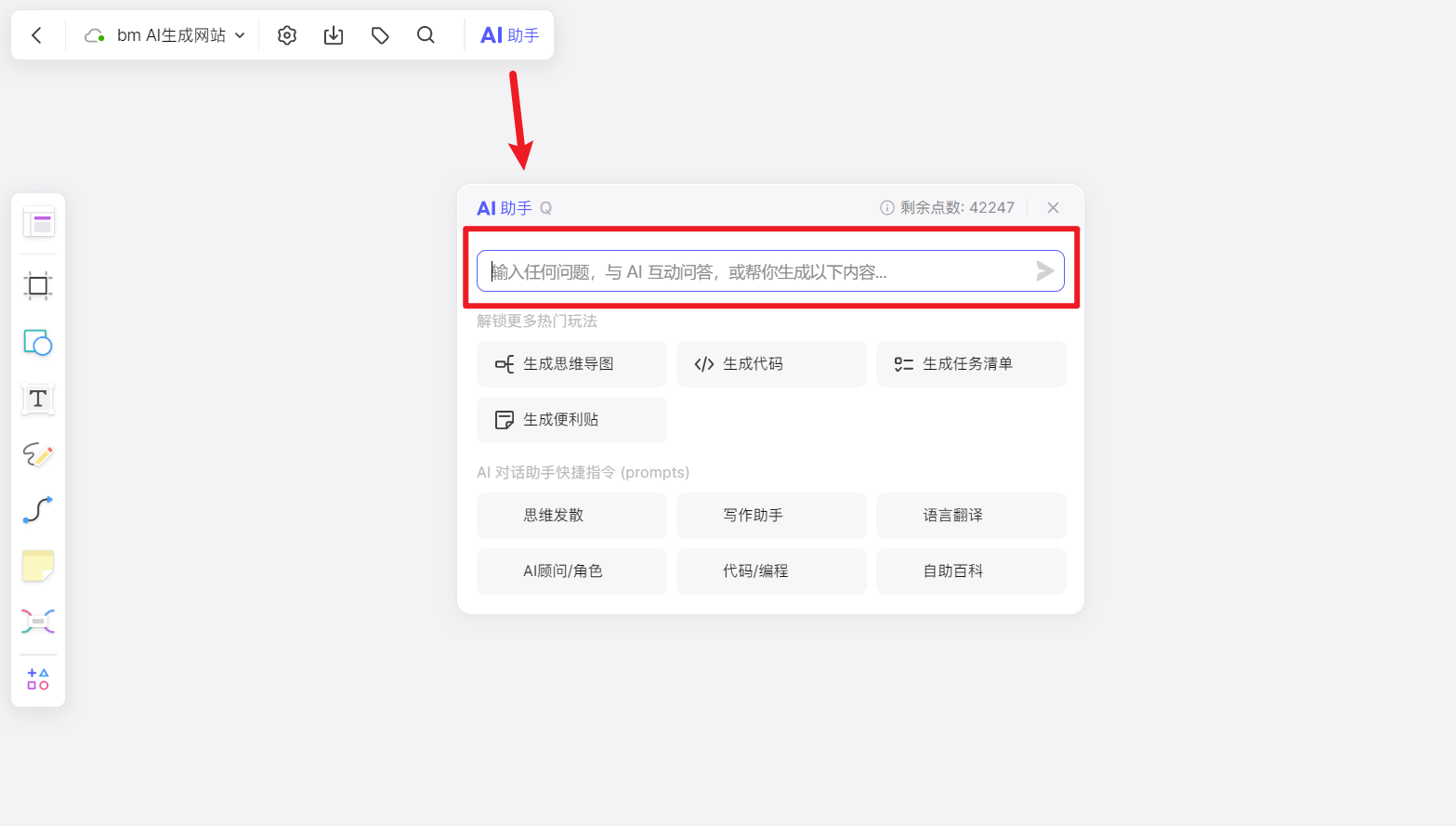
Task: Select the shapes tool in sidebar
Action: [x=38, y=343]
